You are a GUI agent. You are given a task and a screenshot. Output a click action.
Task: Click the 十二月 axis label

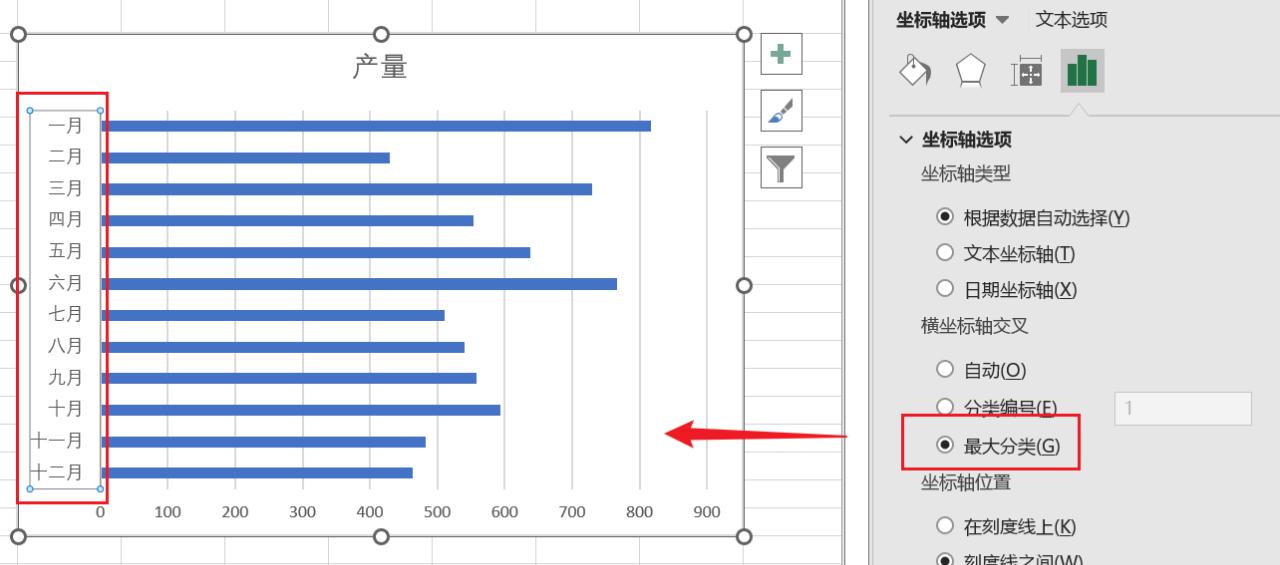(x=56, y=472)
